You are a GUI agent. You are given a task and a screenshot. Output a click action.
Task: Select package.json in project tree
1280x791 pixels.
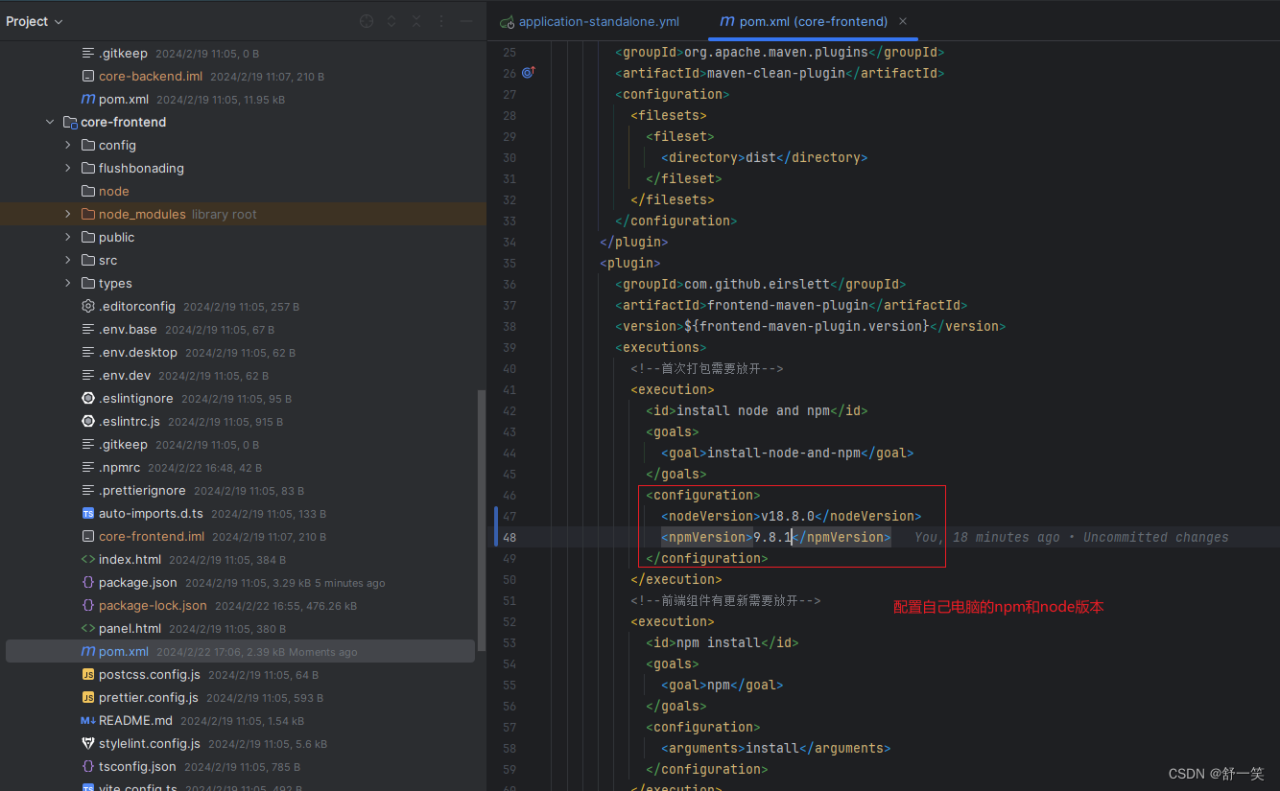[137, 582]
